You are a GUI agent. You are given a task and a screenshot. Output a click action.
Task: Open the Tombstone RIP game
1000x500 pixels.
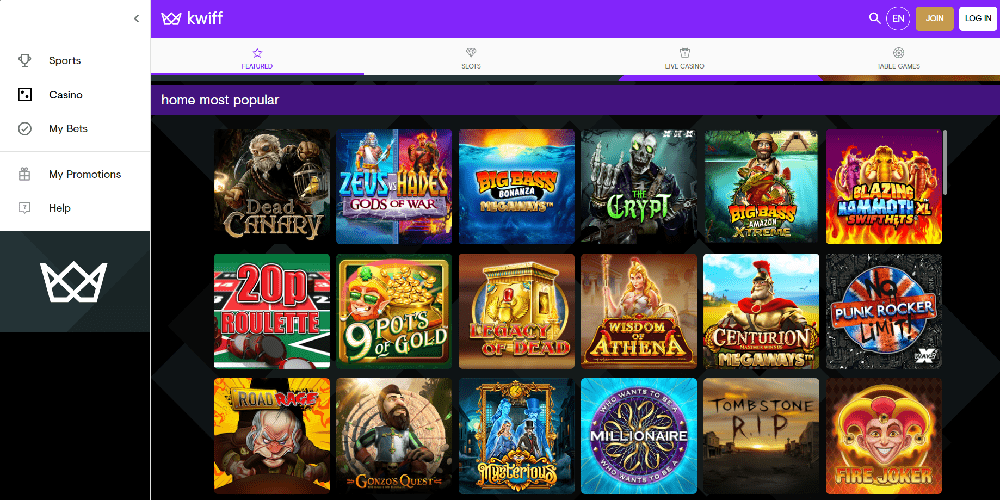pos(761,436)
